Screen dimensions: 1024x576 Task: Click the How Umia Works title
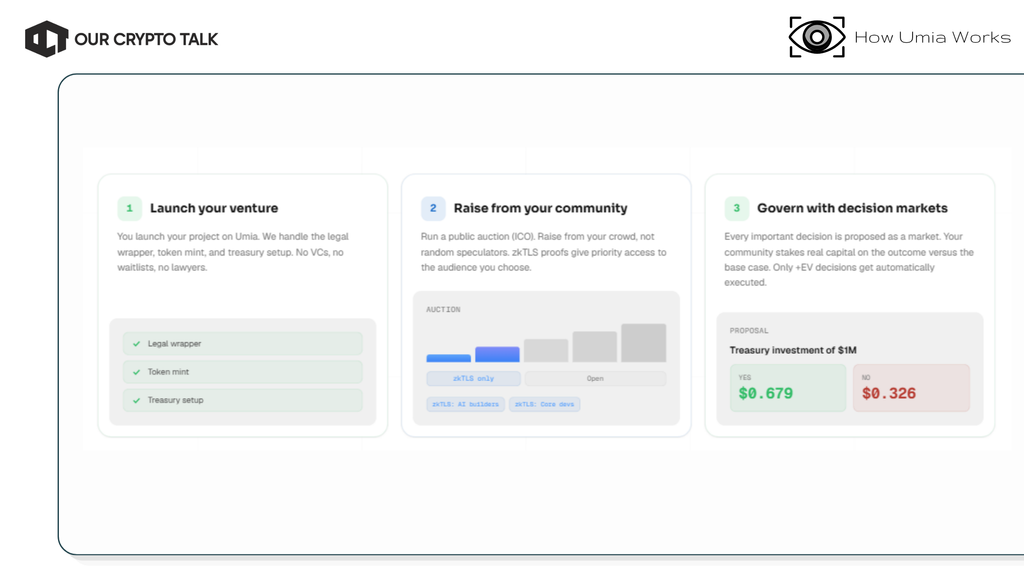[x=933, y=37]
